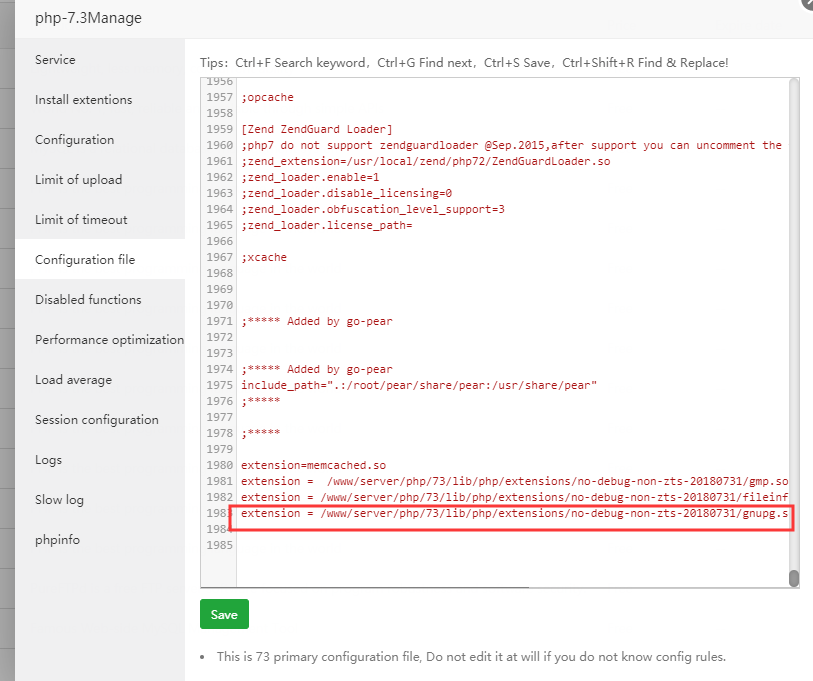This screenshot has height=681, width=813.
Task: Open Limit of timeout settings
Action: pyautogui.click(x=81, y=220)
